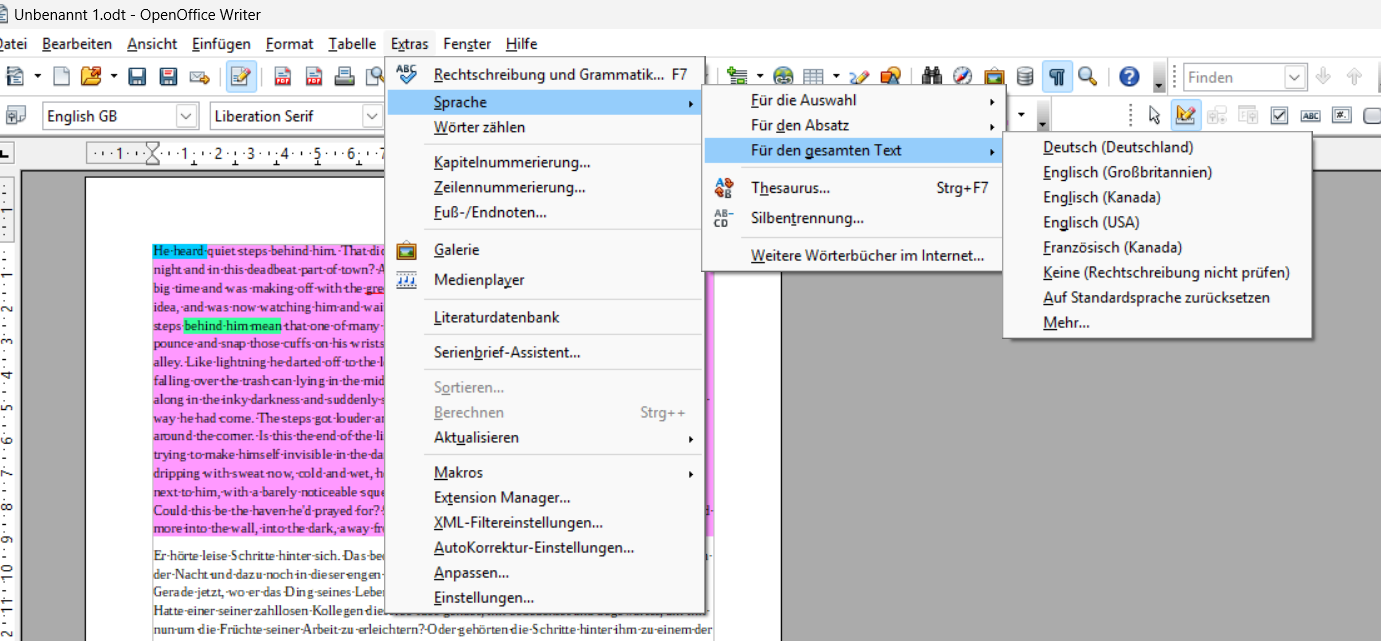The height and width of the screenshot is (641, 1381).
Task: Open the Find & Replace binoculars icon
Action: tap(932, 77)
